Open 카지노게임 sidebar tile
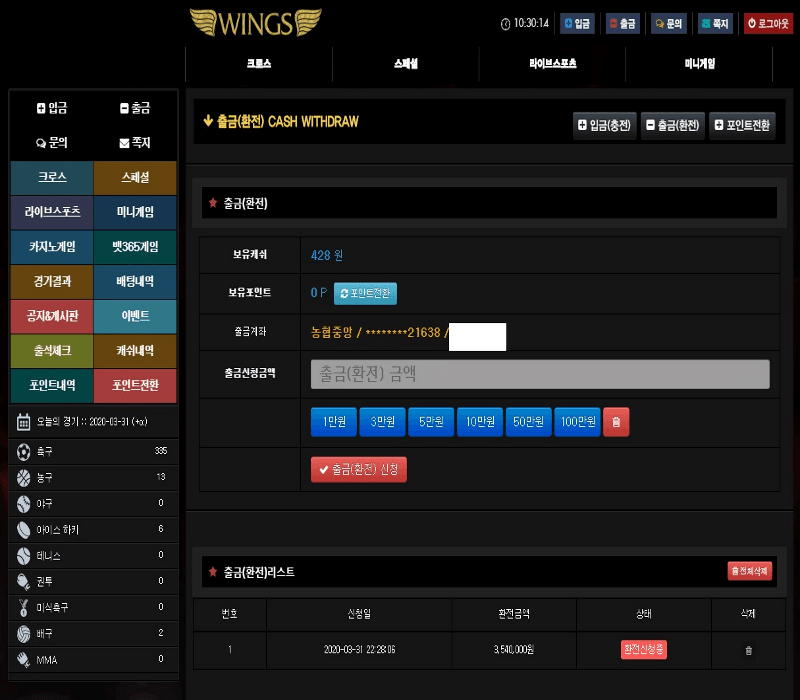 (x=52, y=247)
